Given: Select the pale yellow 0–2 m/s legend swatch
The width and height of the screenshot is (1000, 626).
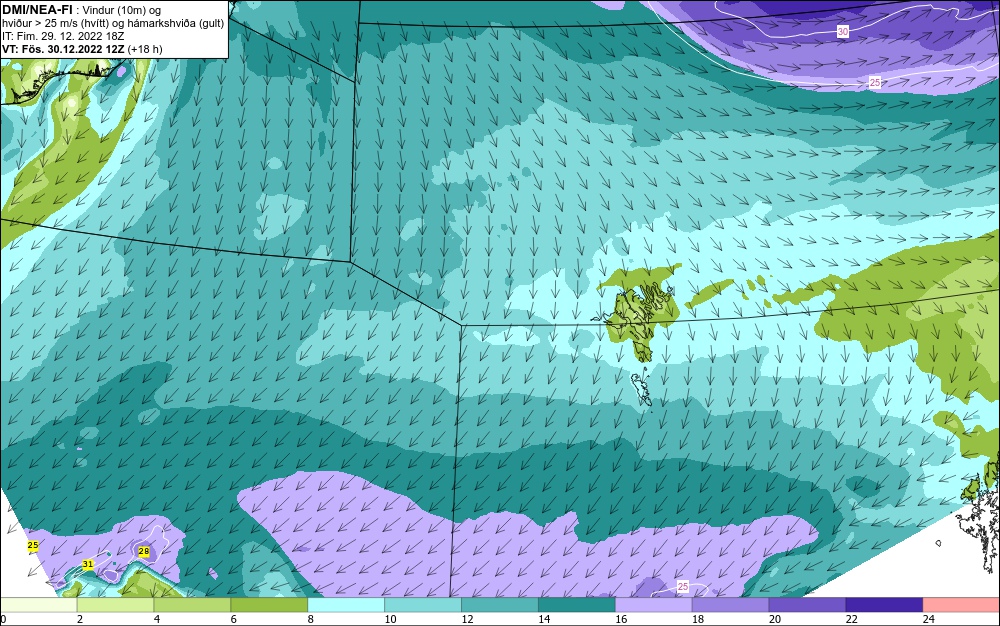Looking at the screenshot, I should click(38, 605).
